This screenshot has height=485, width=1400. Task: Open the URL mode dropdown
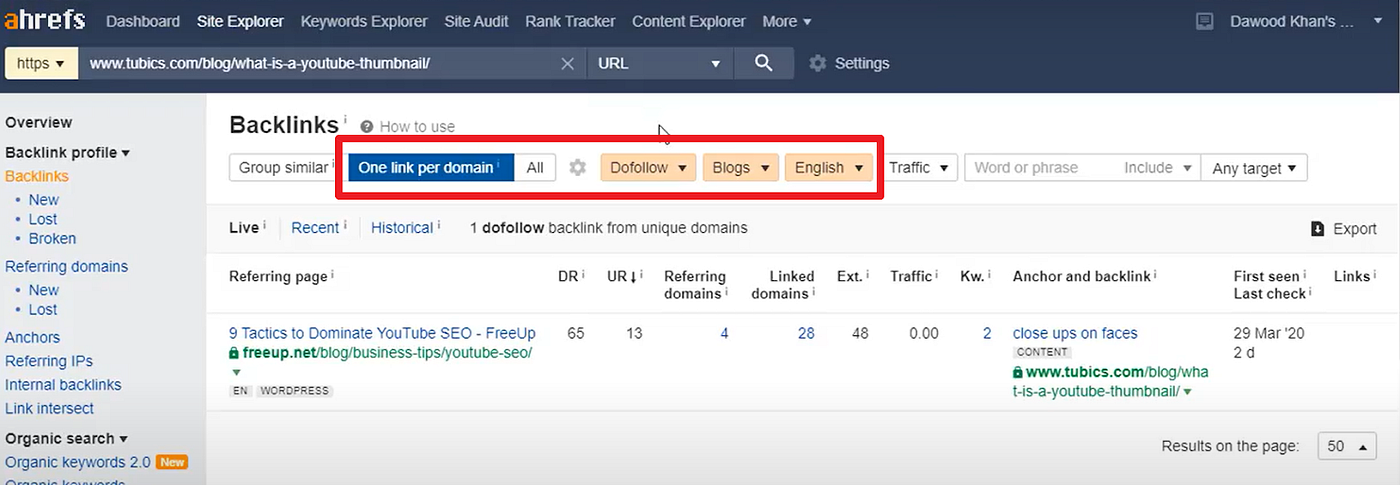pos(660,63)
